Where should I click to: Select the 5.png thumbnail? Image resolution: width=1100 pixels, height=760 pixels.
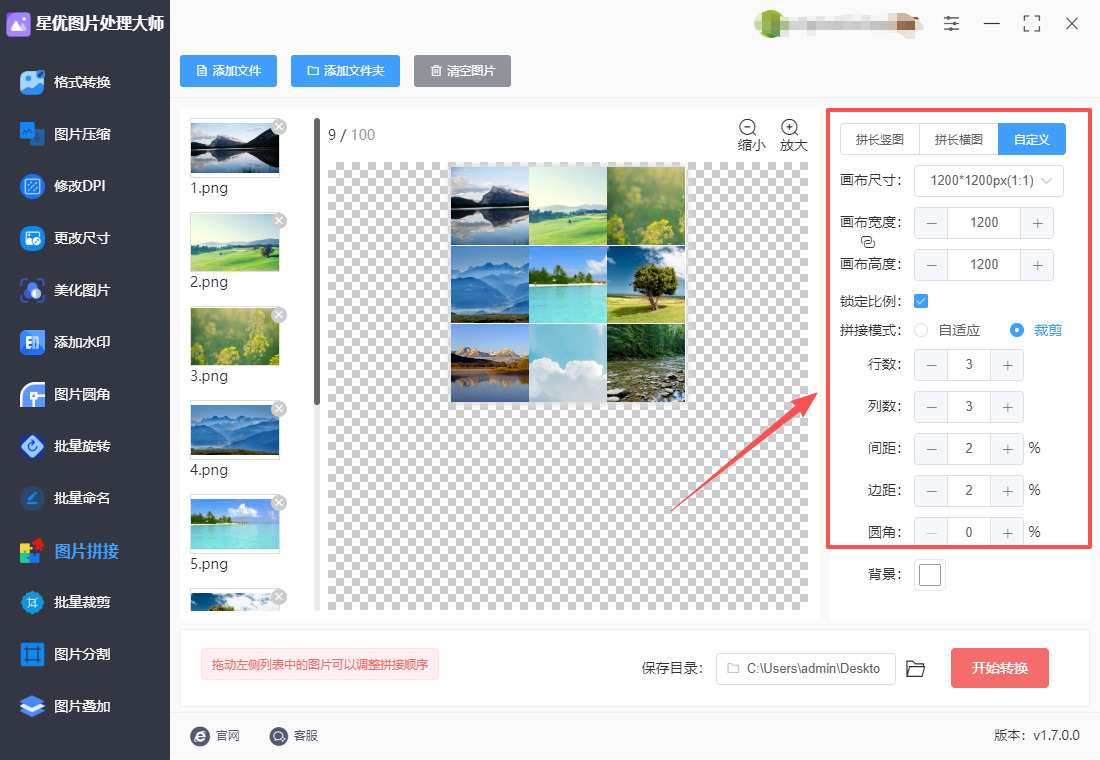[235, 524]
